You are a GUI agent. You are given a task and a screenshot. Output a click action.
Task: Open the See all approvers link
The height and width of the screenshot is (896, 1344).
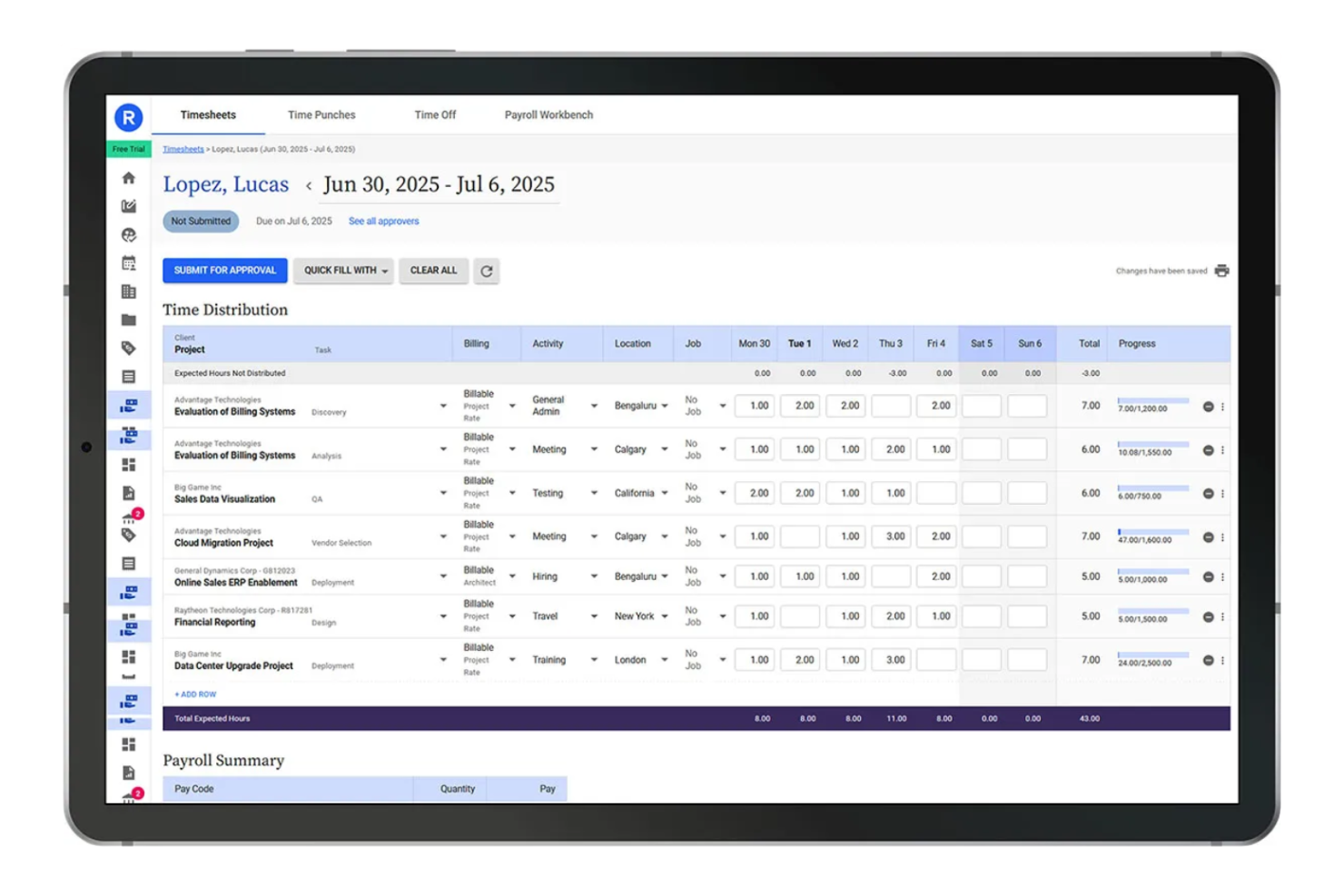click(383, 222)
